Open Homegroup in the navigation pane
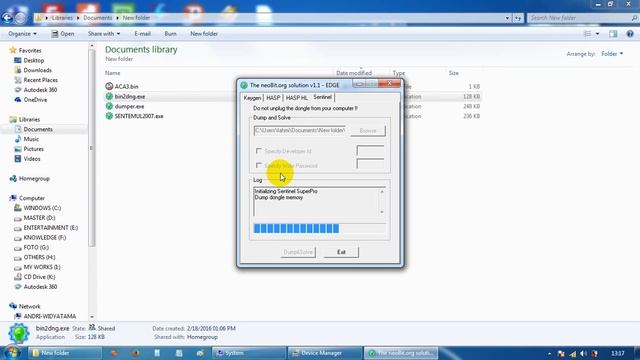This screenshot has width=640, height=360. point(34,179)
